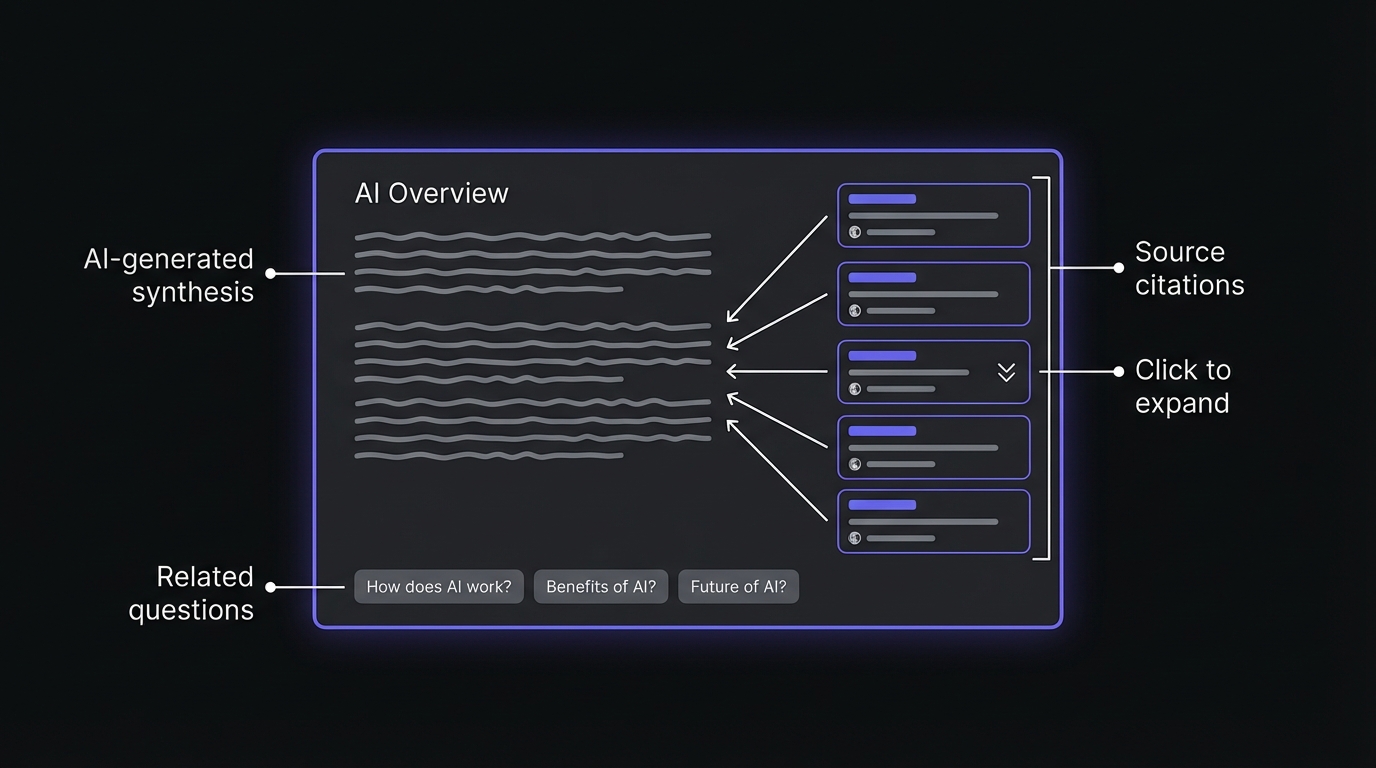This screenshot has width=1376, height=768.
Task: Click the globe icon in the second source card
Action: coord(855,311)
